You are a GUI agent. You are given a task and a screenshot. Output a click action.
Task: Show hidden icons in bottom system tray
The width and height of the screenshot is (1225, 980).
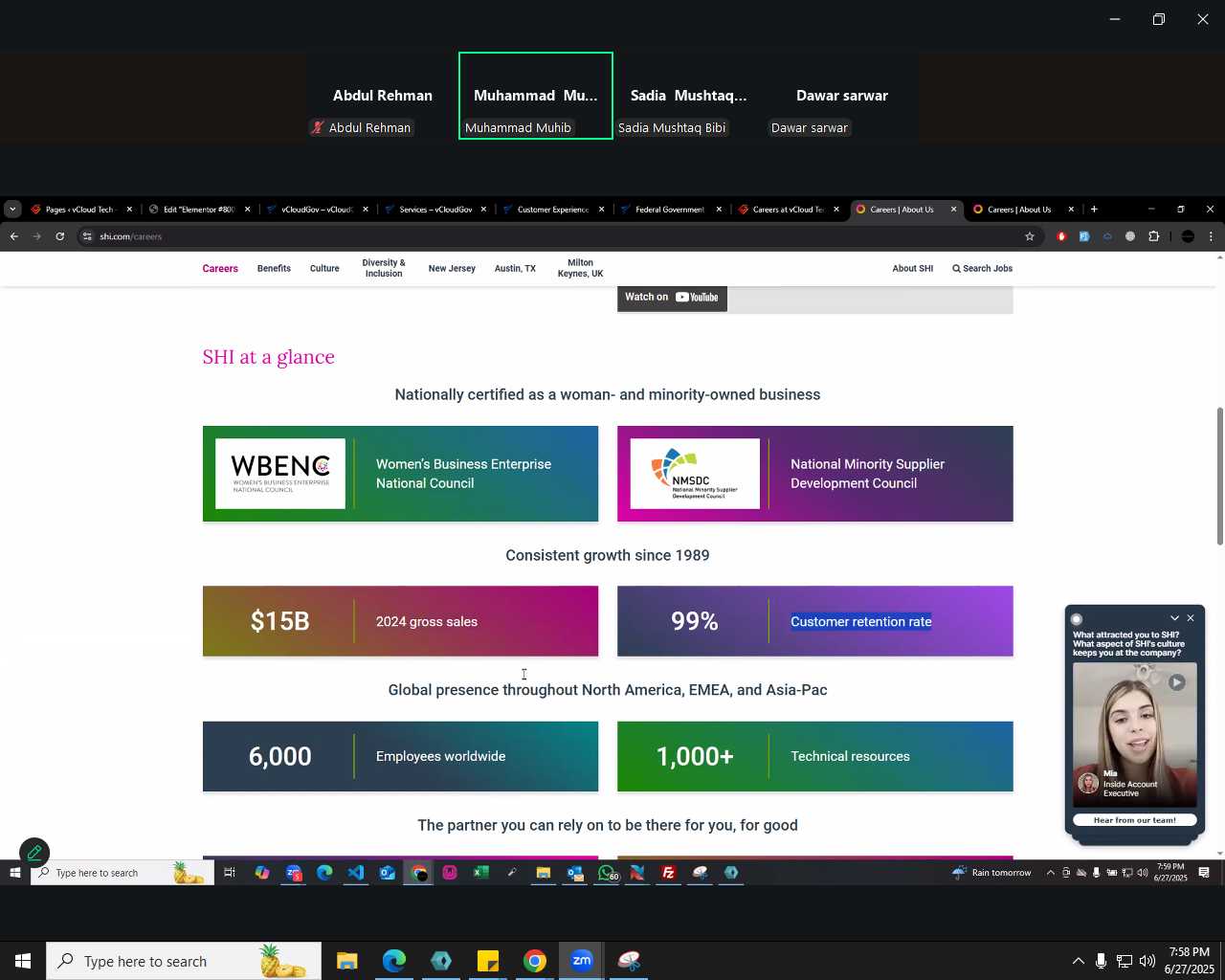click(x=1079, y=961)
